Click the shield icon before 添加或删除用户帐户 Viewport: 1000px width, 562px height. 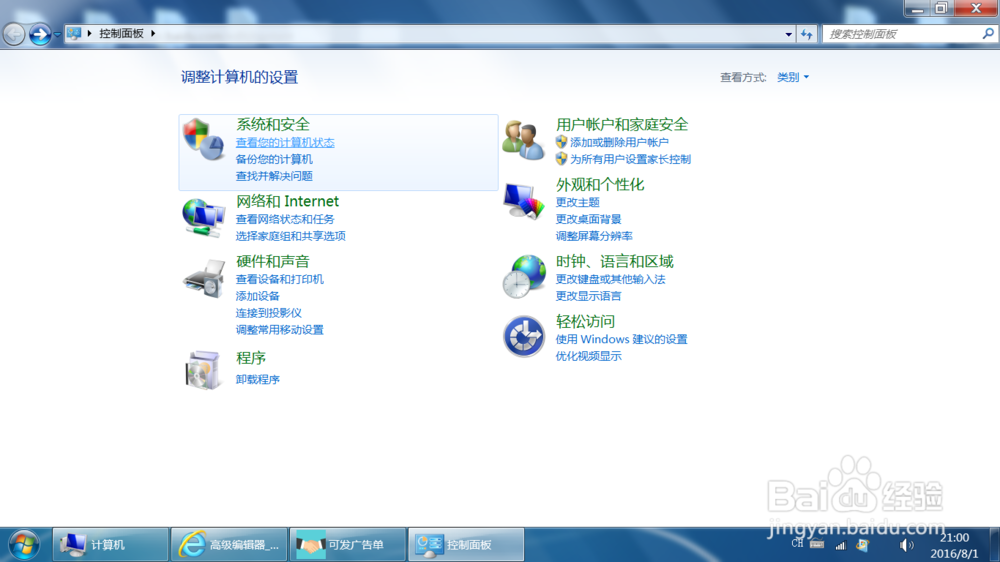pyautogui.click(x=561, y=142)
